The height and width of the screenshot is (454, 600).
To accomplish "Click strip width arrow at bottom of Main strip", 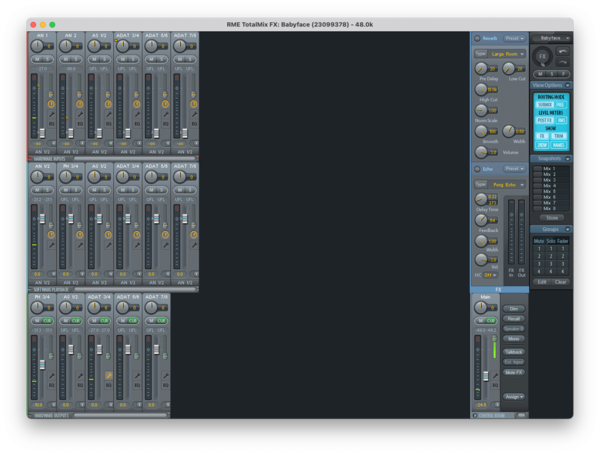I will tap(496, 405).
